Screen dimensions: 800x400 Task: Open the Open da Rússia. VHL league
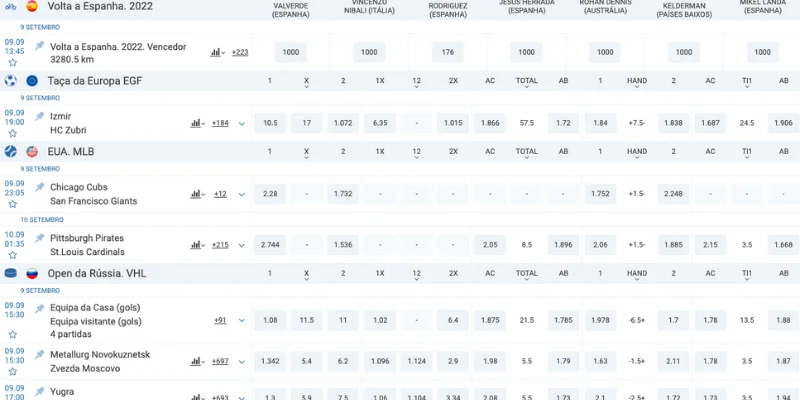[97, 273]
